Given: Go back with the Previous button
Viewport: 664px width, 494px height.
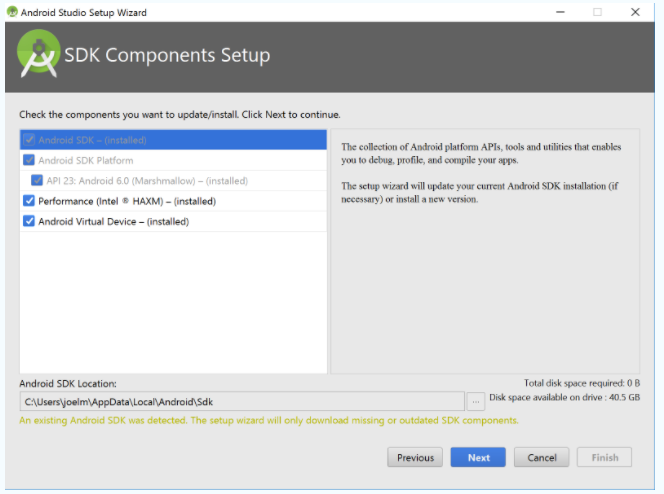Looking at the screenshot, I should [x=415, y=457].
